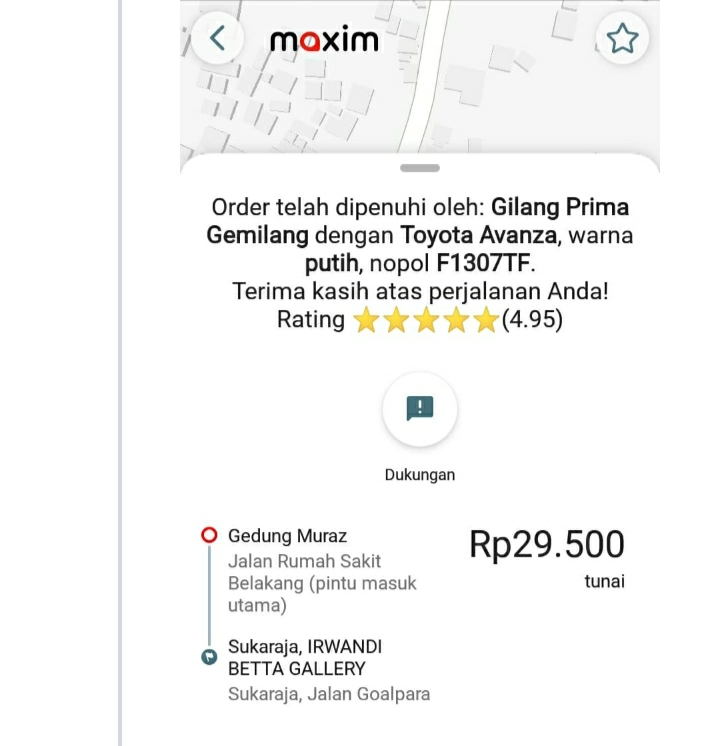Select the third yellow rating star
This screenshot has height=746, width=719.
pos(426,321)
